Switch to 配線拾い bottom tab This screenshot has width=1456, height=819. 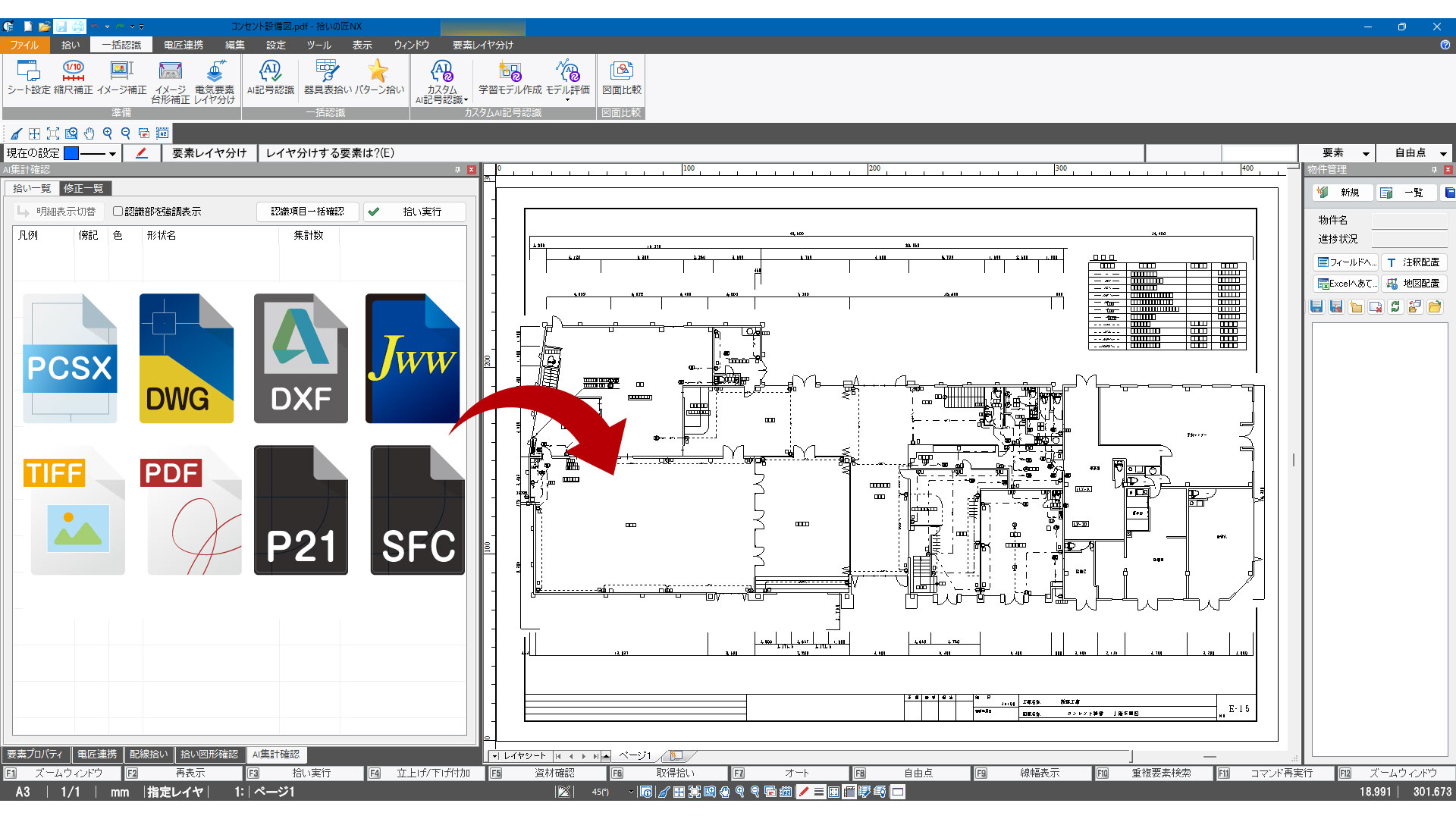coord(149,755)
